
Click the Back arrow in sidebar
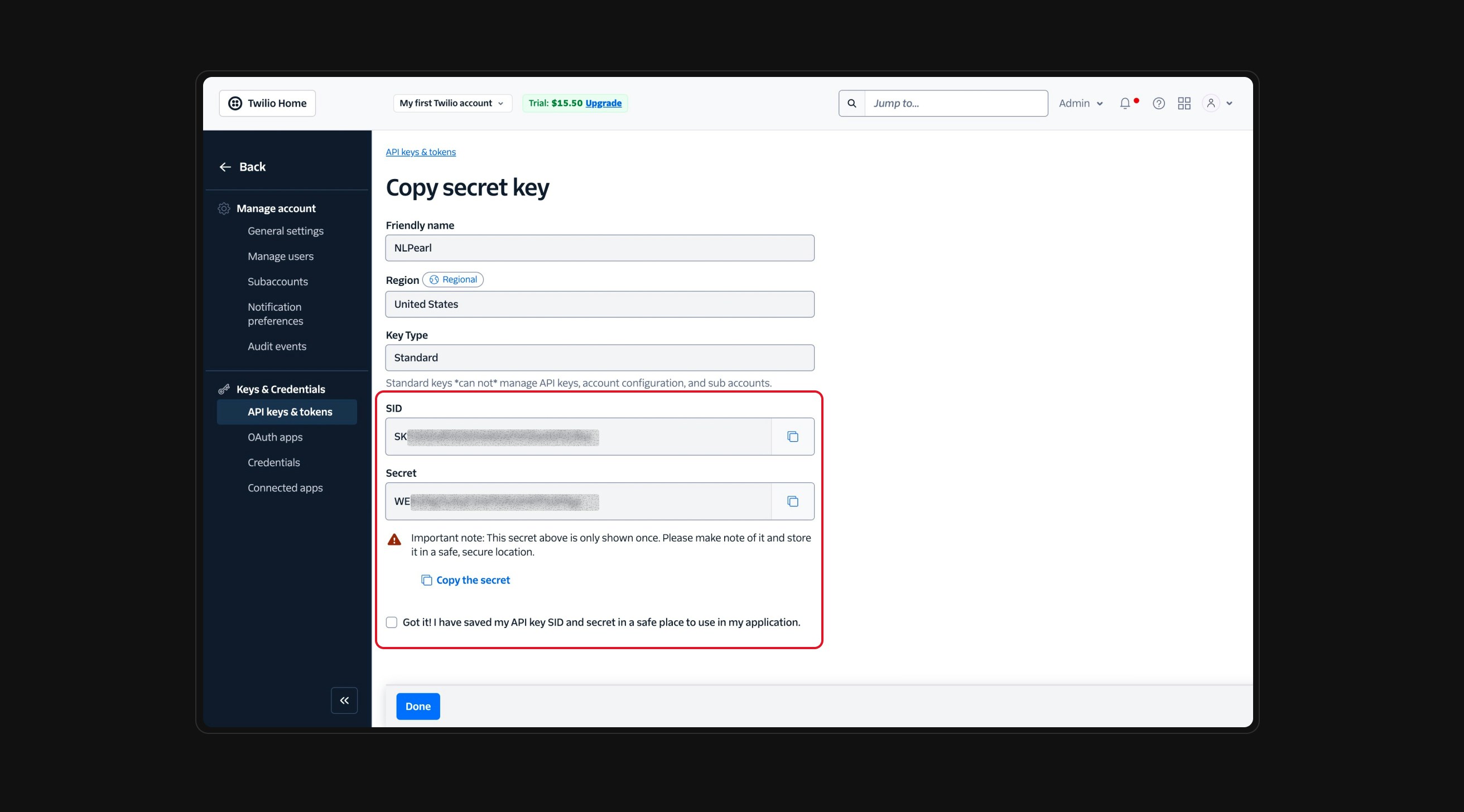tap(225, 167)
